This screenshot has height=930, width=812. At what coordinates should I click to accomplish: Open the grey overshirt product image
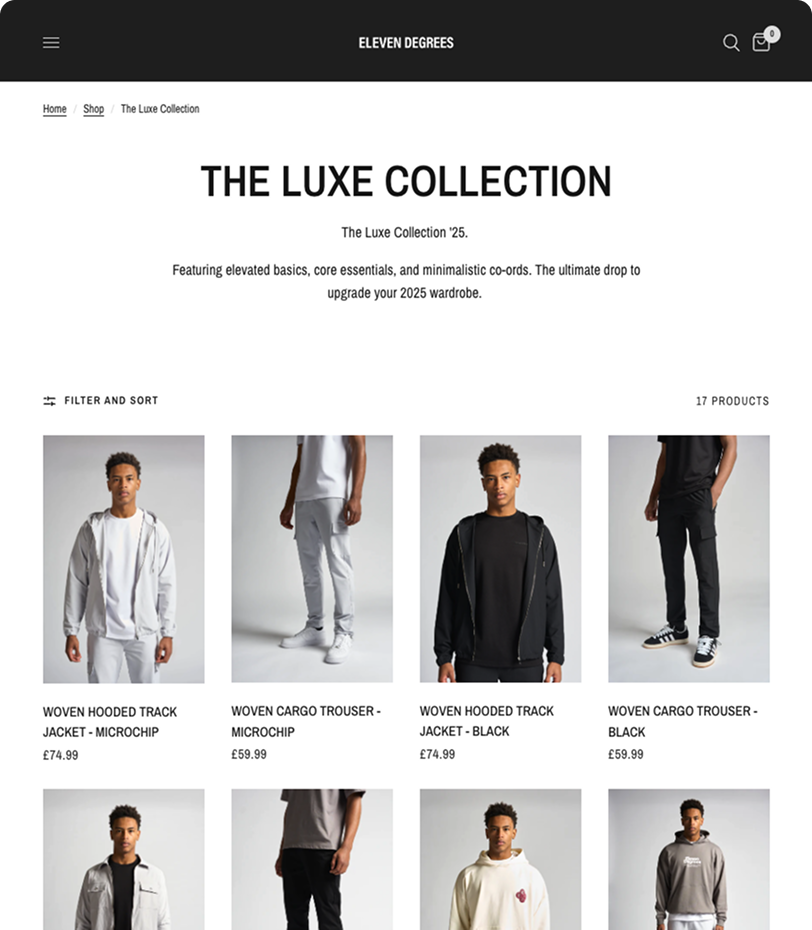pos(123,859)
